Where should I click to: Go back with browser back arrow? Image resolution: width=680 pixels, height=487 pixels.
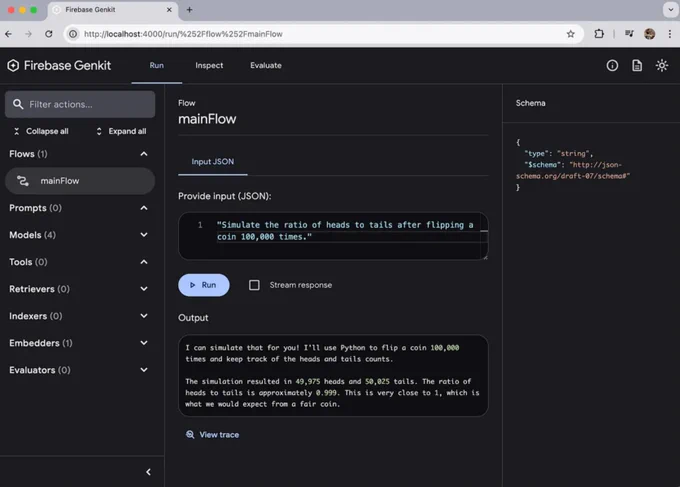(9, 34)
